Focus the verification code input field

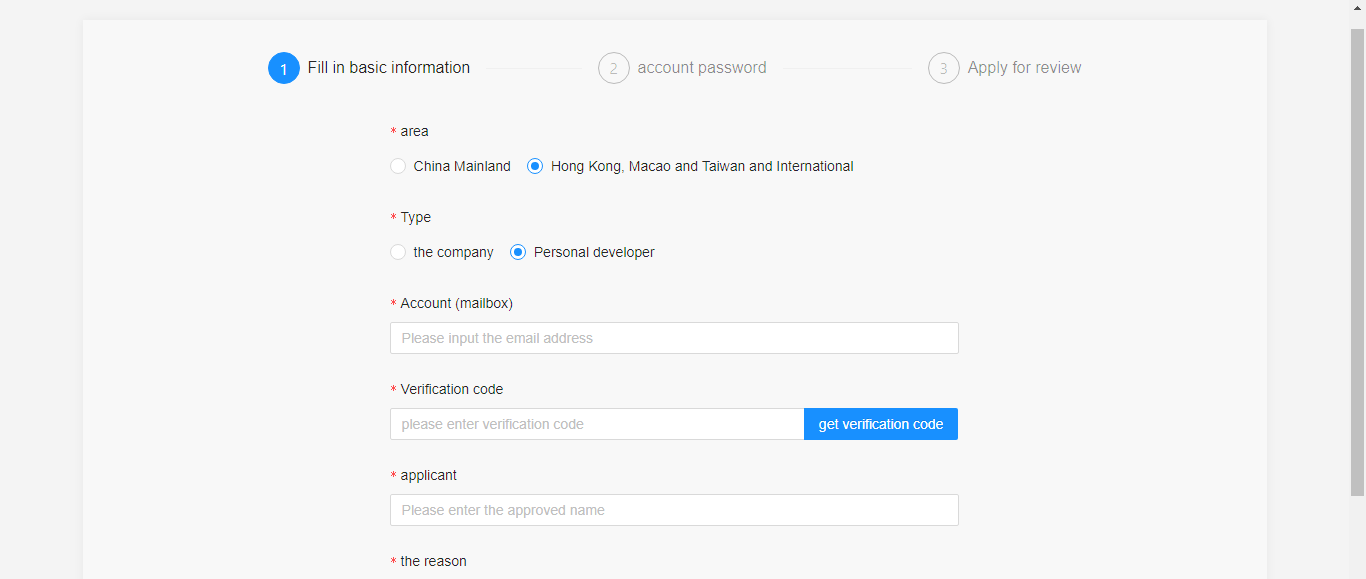[x=597, y=424]
